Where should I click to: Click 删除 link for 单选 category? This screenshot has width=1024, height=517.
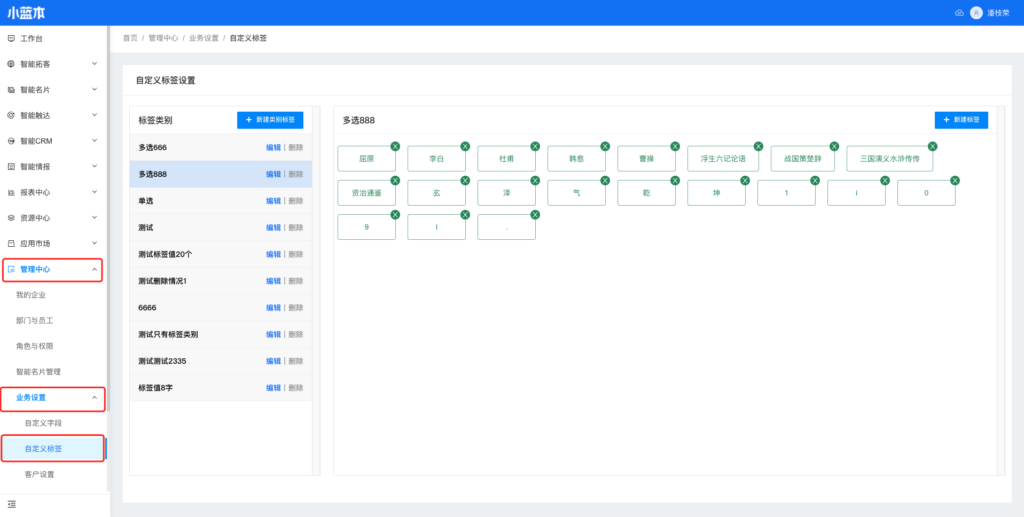pos(295,201)
